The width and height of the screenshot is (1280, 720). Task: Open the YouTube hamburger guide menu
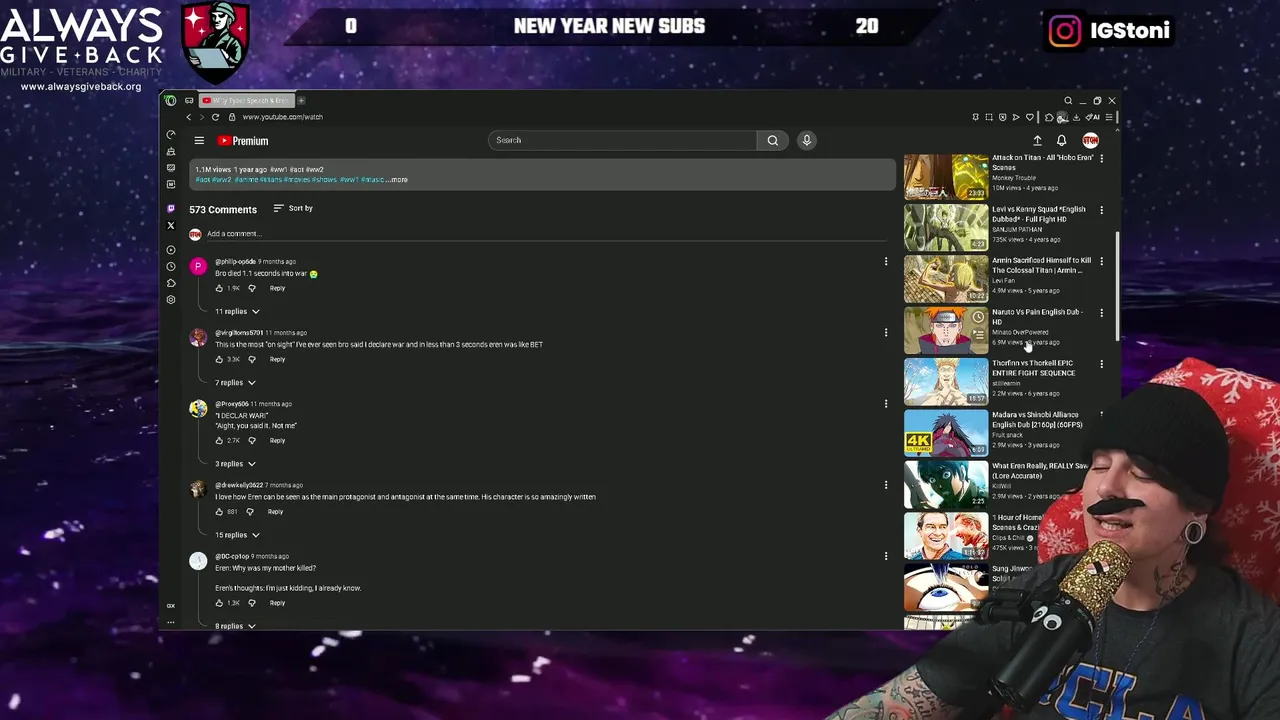click(x=199, y=141)
